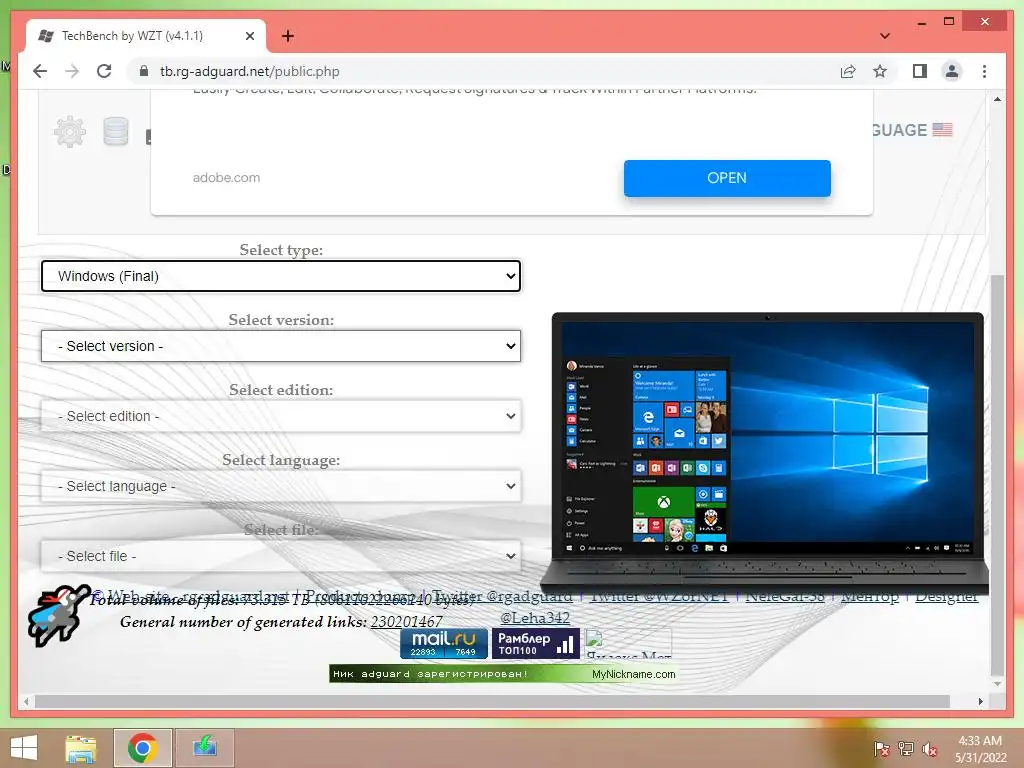
Task: Share this page via the share icon
Action: [848, 71]
